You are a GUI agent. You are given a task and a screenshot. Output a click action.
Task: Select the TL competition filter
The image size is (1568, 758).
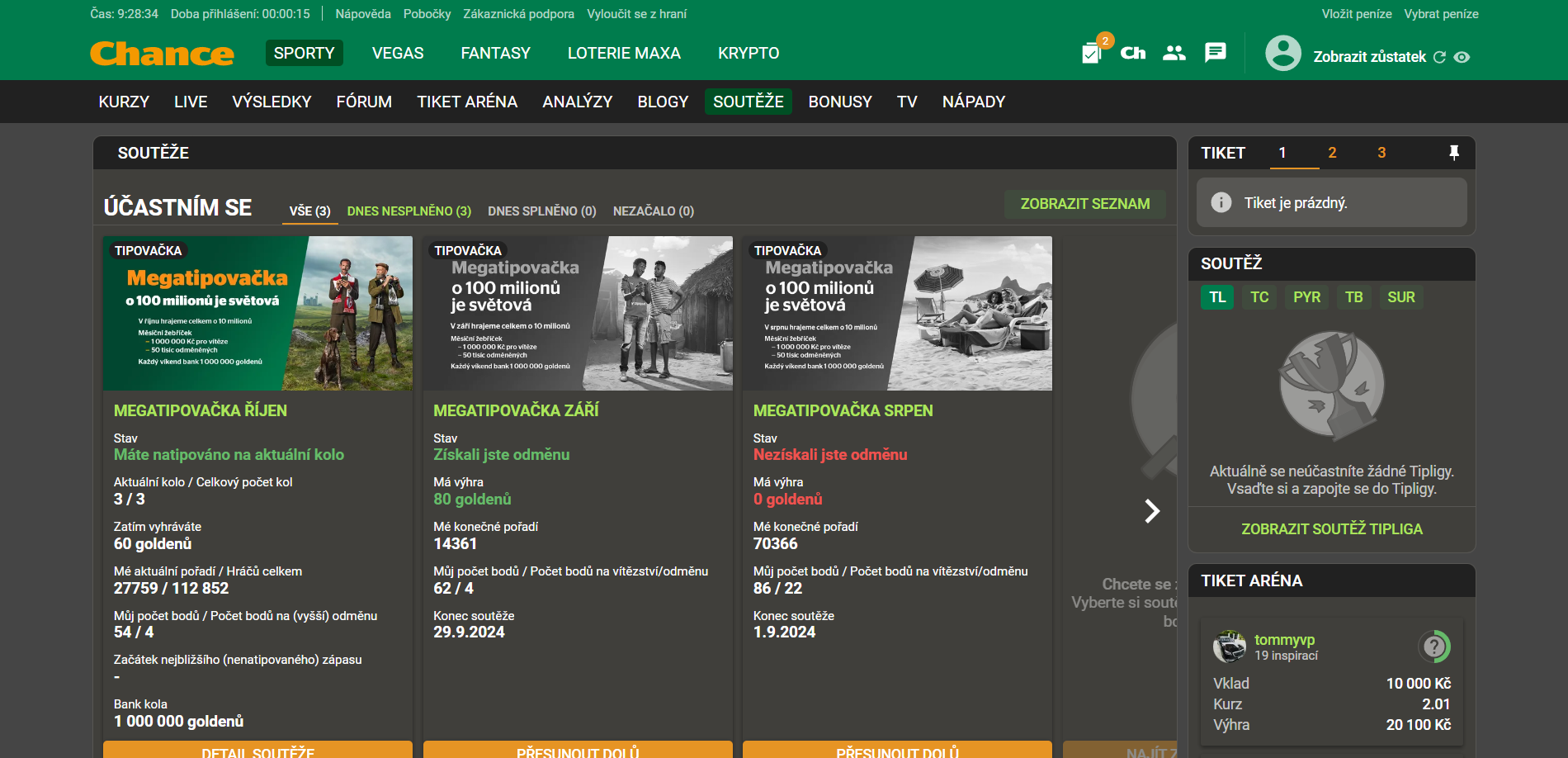(1217, 297)
